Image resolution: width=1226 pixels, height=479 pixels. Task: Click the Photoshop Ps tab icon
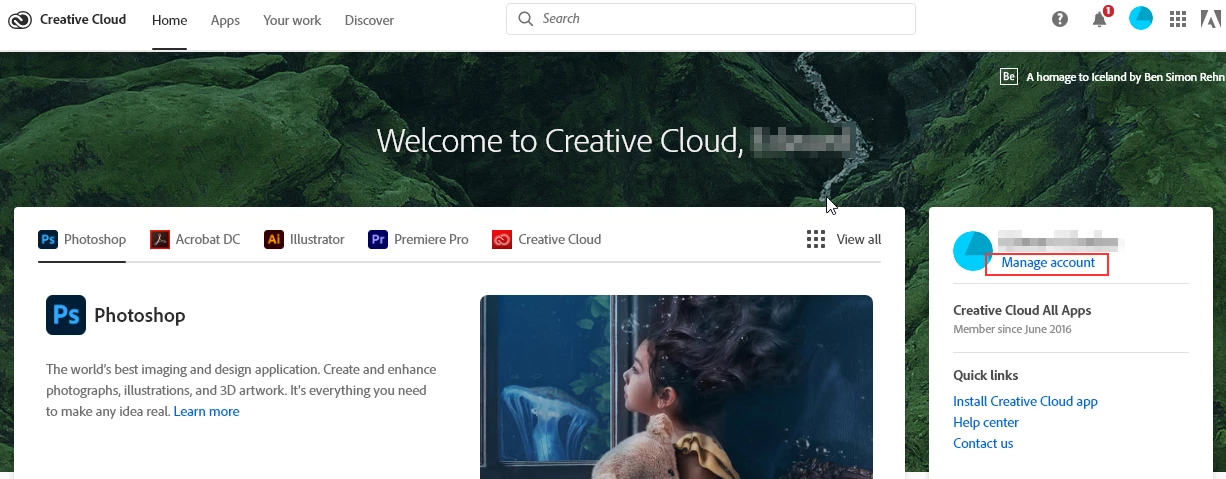coord(48,239)
